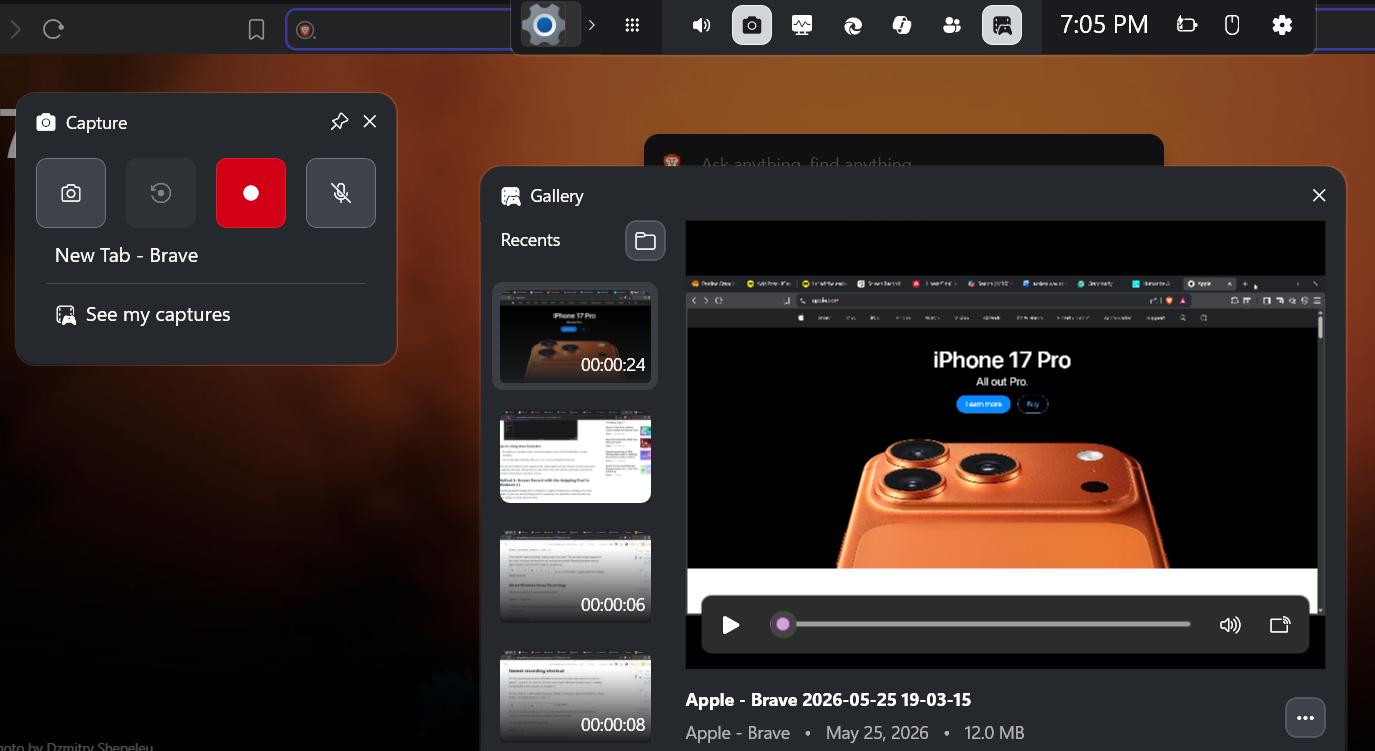Image resolution: width=1375 pixels, height=751 pixels.
Task: Expand the Game Bar chevron arrow
Action: coord(592,25)
